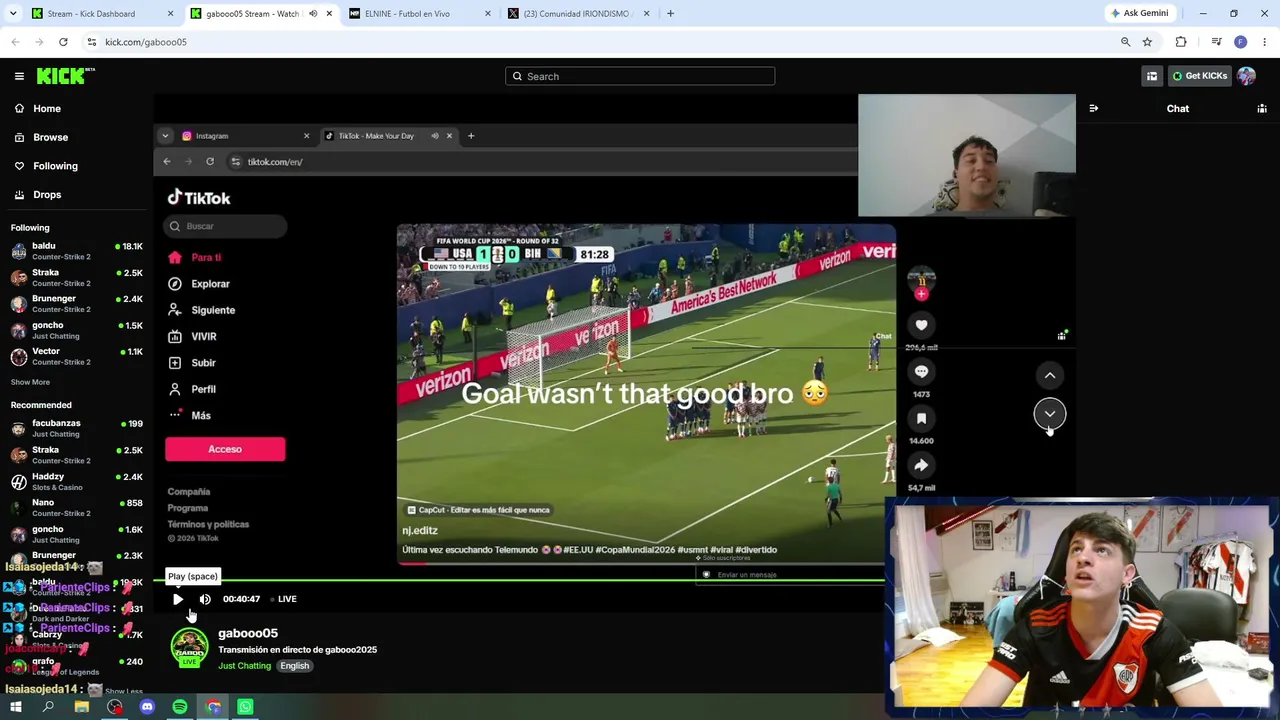This screenshot has width=1280, height=720.
Task: Open Chrome media controls icon
Action: [x=1216, y=42]
